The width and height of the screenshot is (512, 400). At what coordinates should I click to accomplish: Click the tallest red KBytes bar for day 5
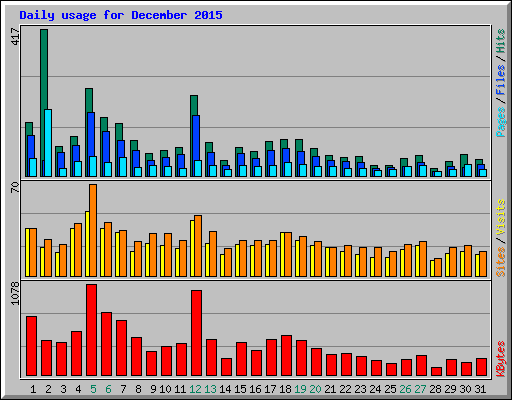[91, 330]
